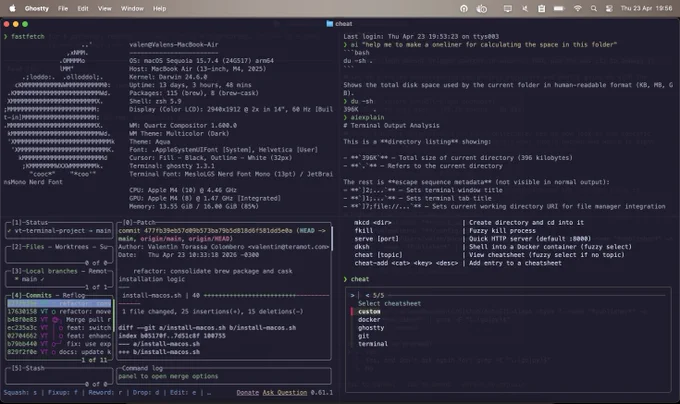Click the muted microphone menu bar icon
Image resolution: width=680 pixels, height=404 pixels.
coord(525,8)
